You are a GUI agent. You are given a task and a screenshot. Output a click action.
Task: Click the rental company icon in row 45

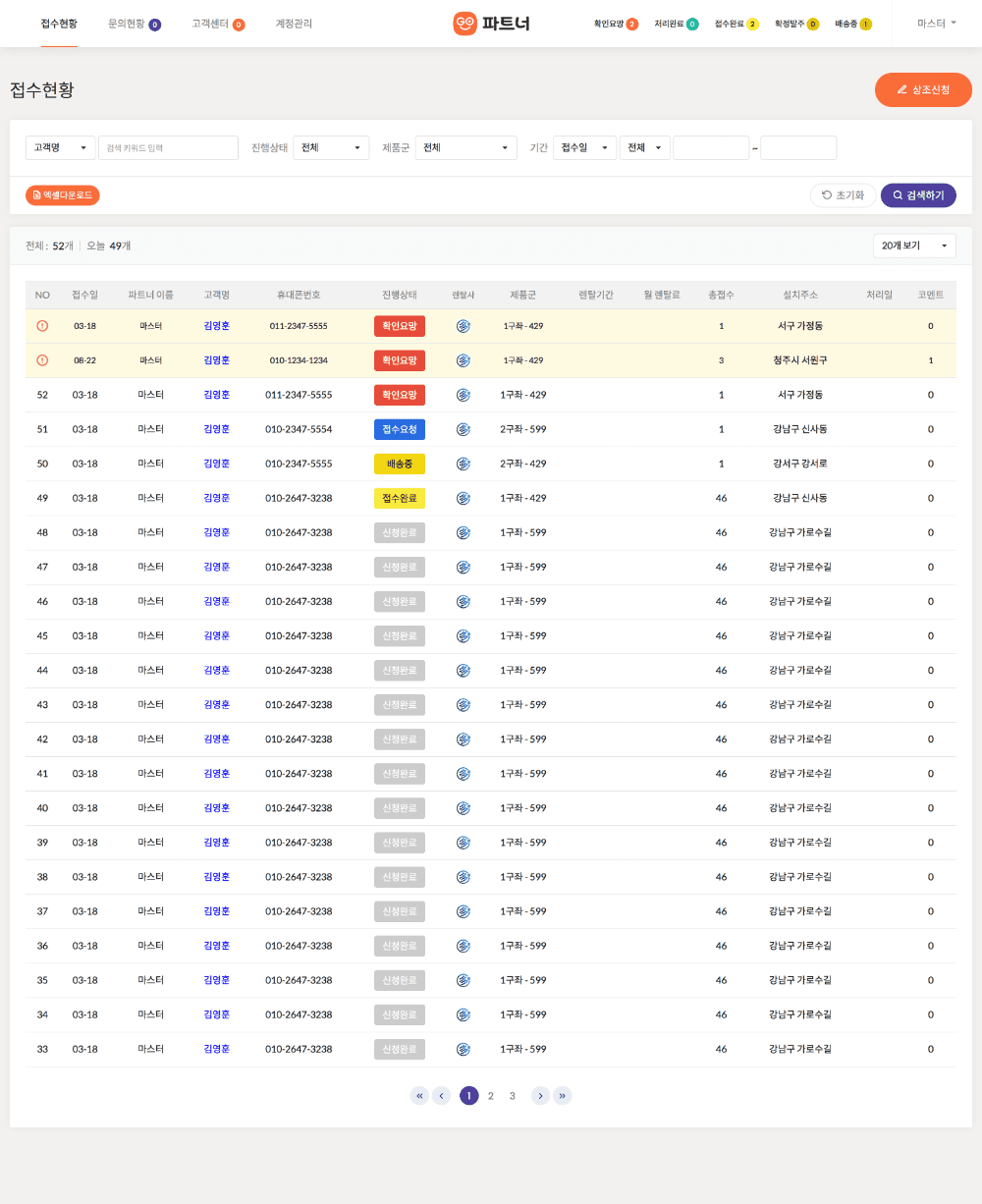point(464,635)
